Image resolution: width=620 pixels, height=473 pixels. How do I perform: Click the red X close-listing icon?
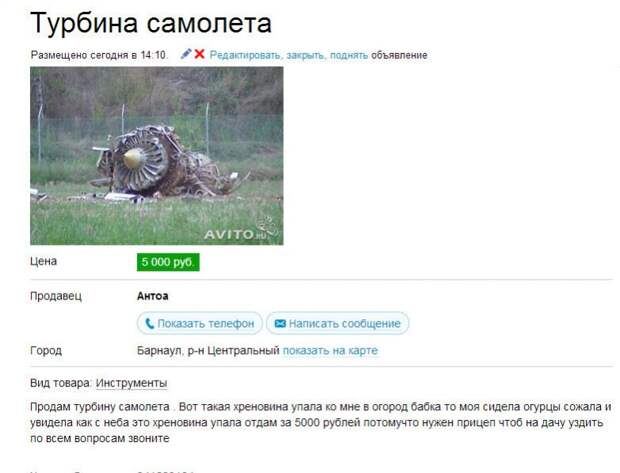(200, 54)
